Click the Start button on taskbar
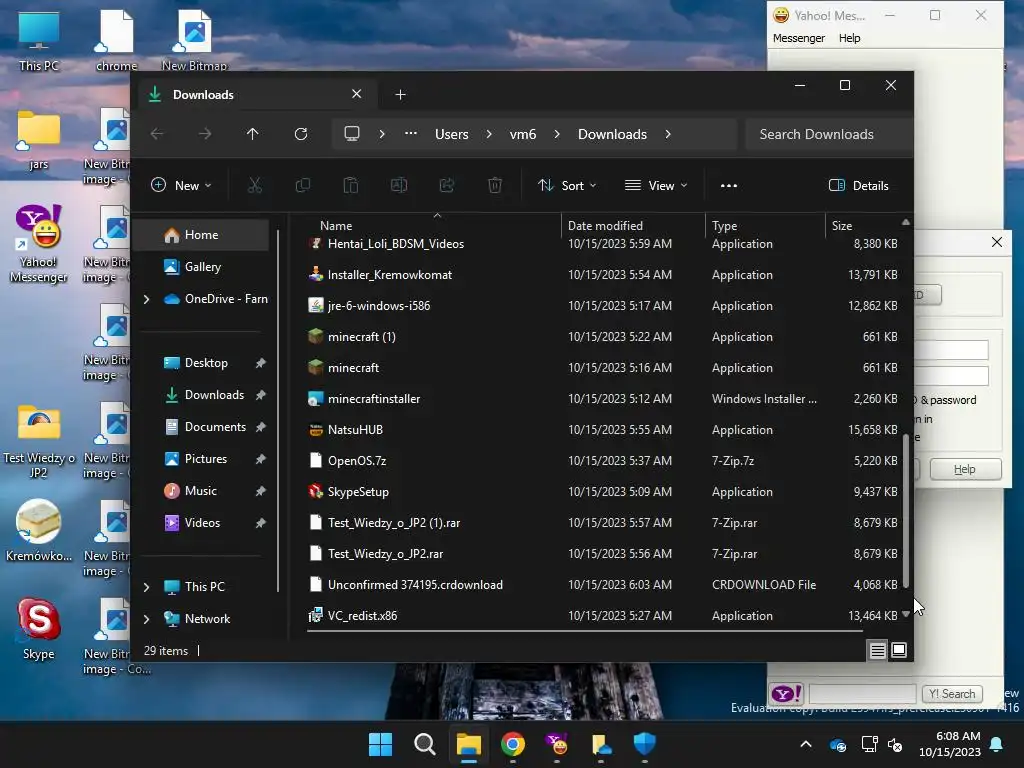 point(380,744)
